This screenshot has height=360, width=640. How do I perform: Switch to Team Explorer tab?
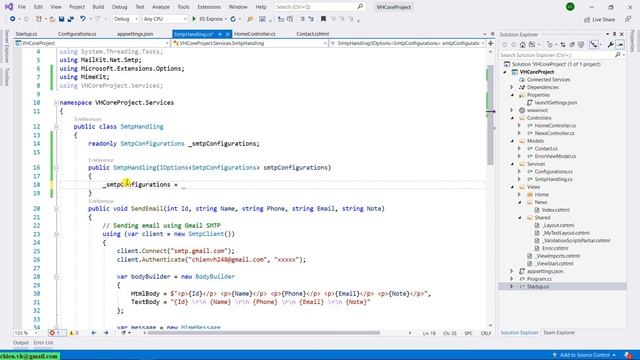click(559, 333)
